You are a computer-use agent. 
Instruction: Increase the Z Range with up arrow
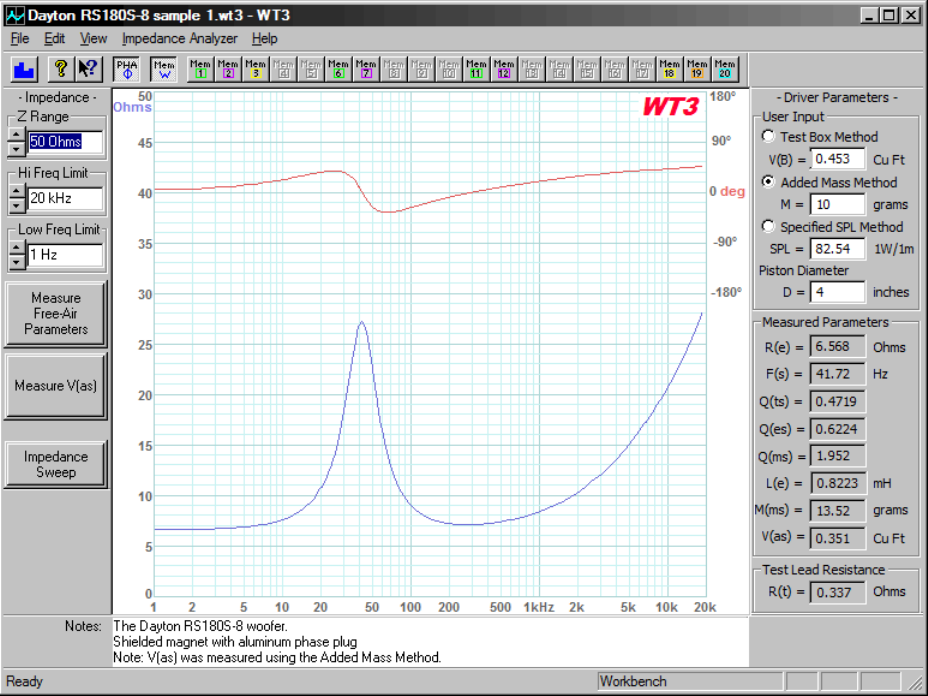click(16, 135)
